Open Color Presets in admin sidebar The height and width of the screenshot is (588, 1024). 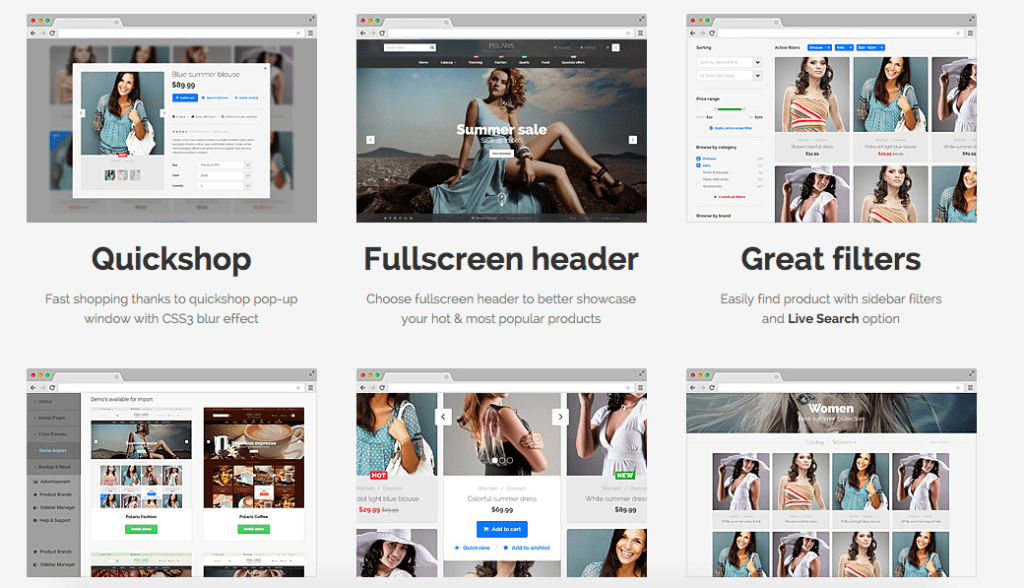pos(52,434)
